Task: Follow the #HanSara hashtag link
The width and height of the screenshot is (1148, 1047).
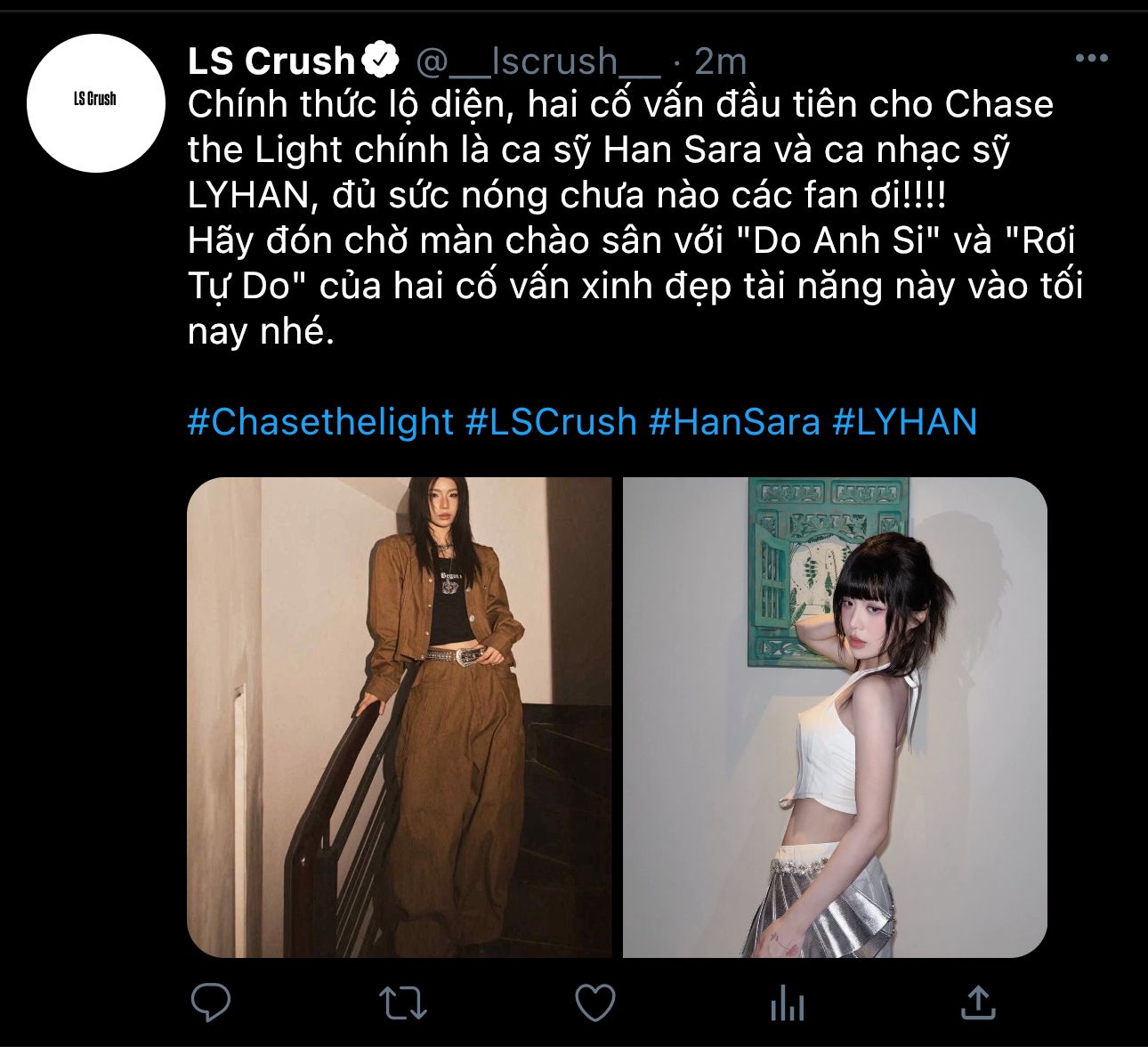Action: (x=734, y=422)
